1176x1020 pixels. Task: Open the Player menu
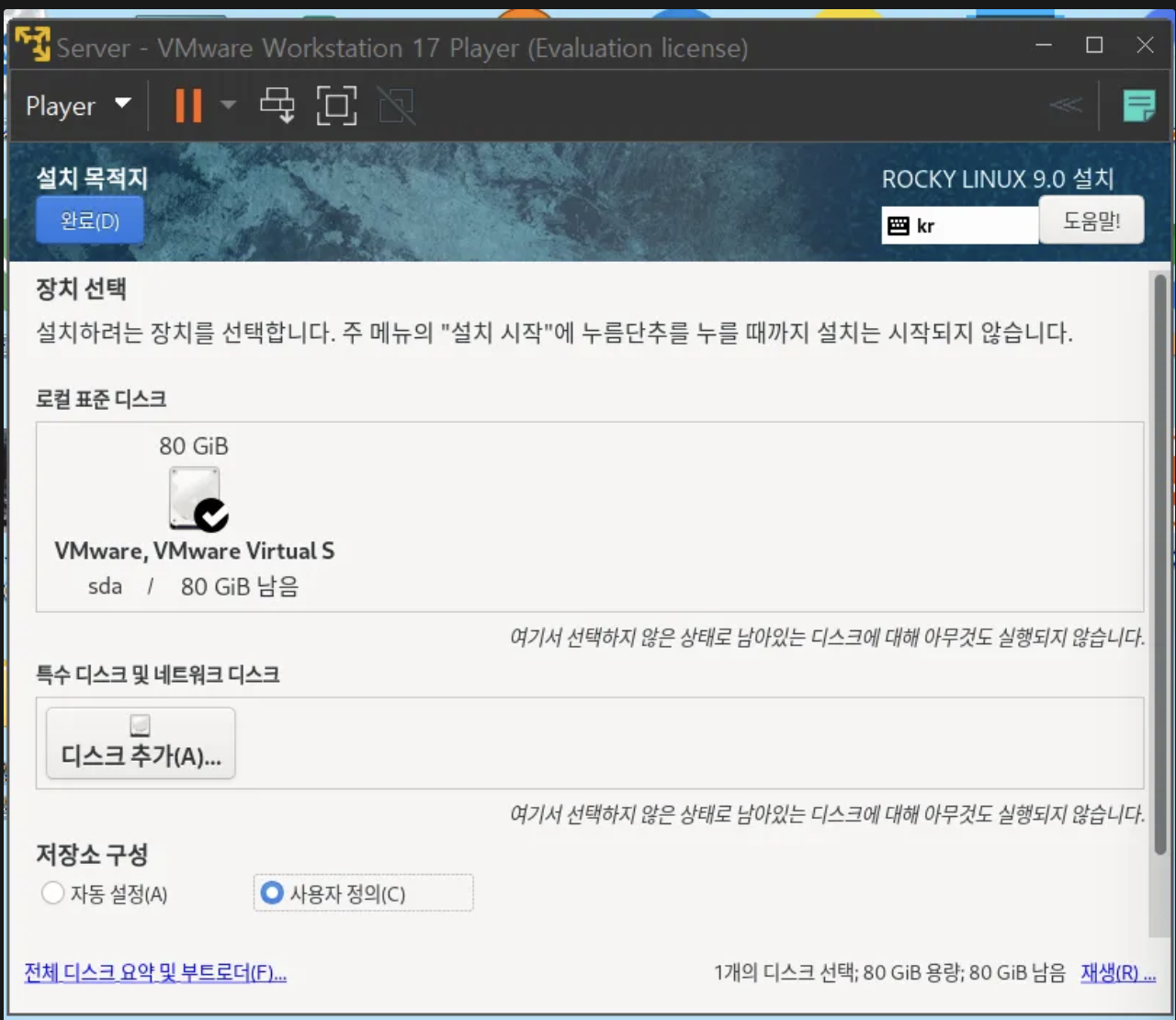[x=78, y=106]
